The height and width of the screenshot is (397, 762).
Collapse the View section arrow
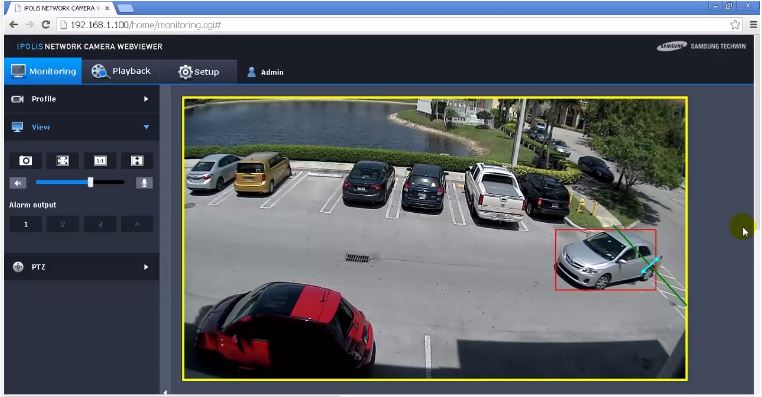(x=146, y=127)
